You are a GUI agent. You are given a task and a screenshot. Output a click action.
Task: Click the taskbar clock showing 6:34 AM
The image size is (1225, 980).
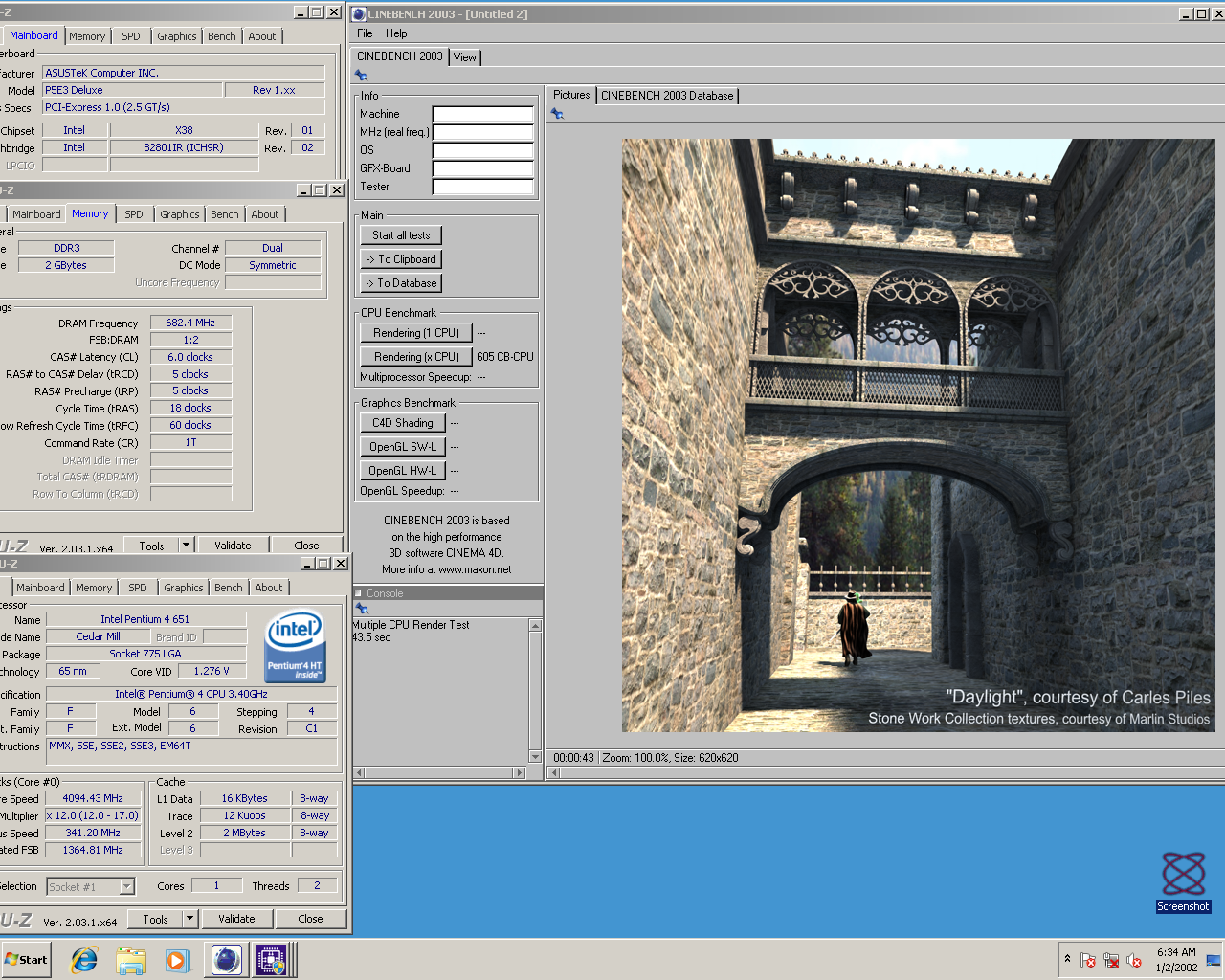[1176, 952]
